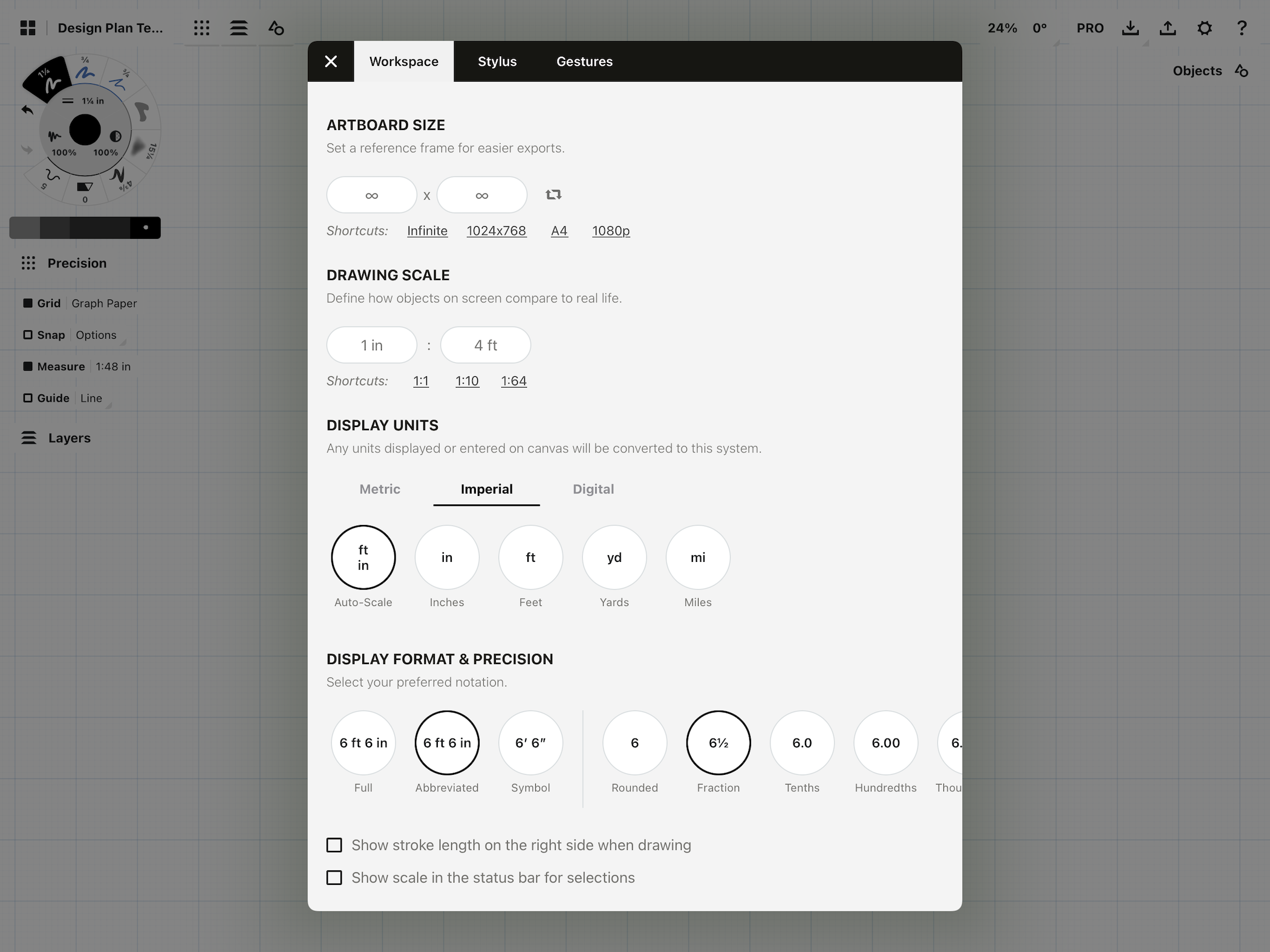Viewport: 1270px width, 952px height.
Task: Select the Feet unit option
Action: [x=530, y=557]
